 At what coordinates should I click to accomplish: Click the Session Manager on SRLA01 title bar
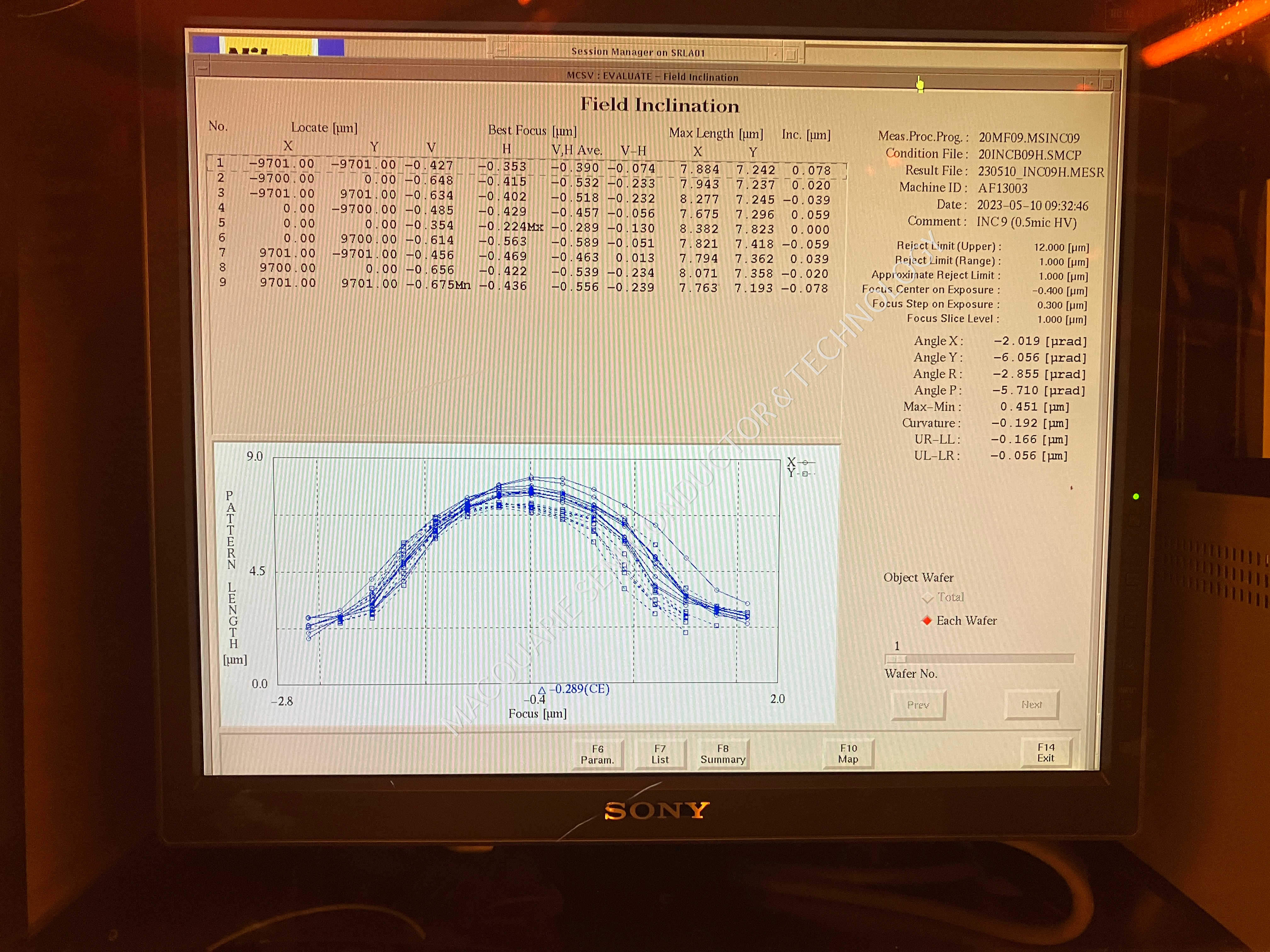(637, 52)
